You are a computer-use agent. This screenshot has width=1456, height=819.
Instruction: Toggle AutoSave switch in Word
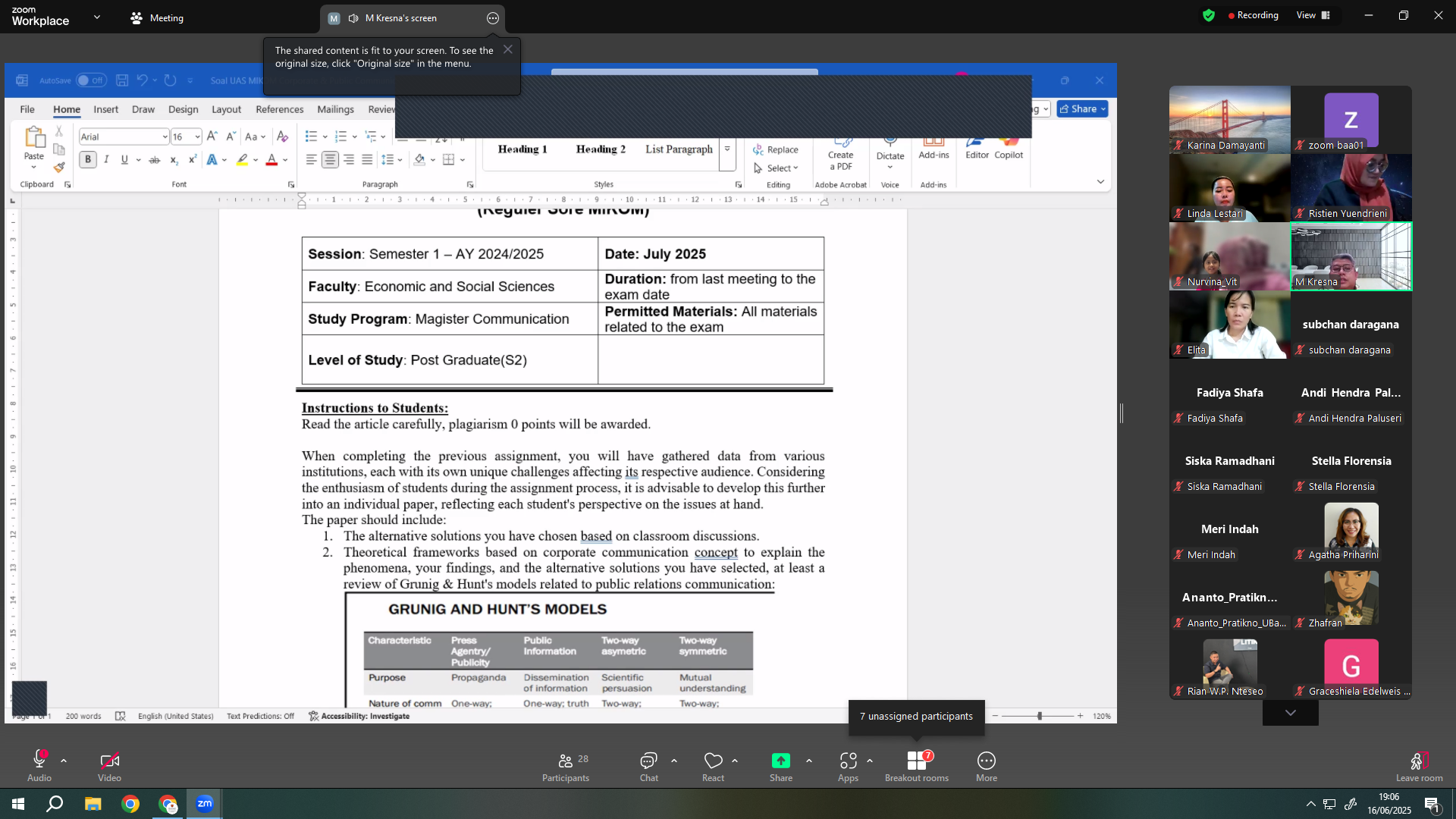pos(91,80)
